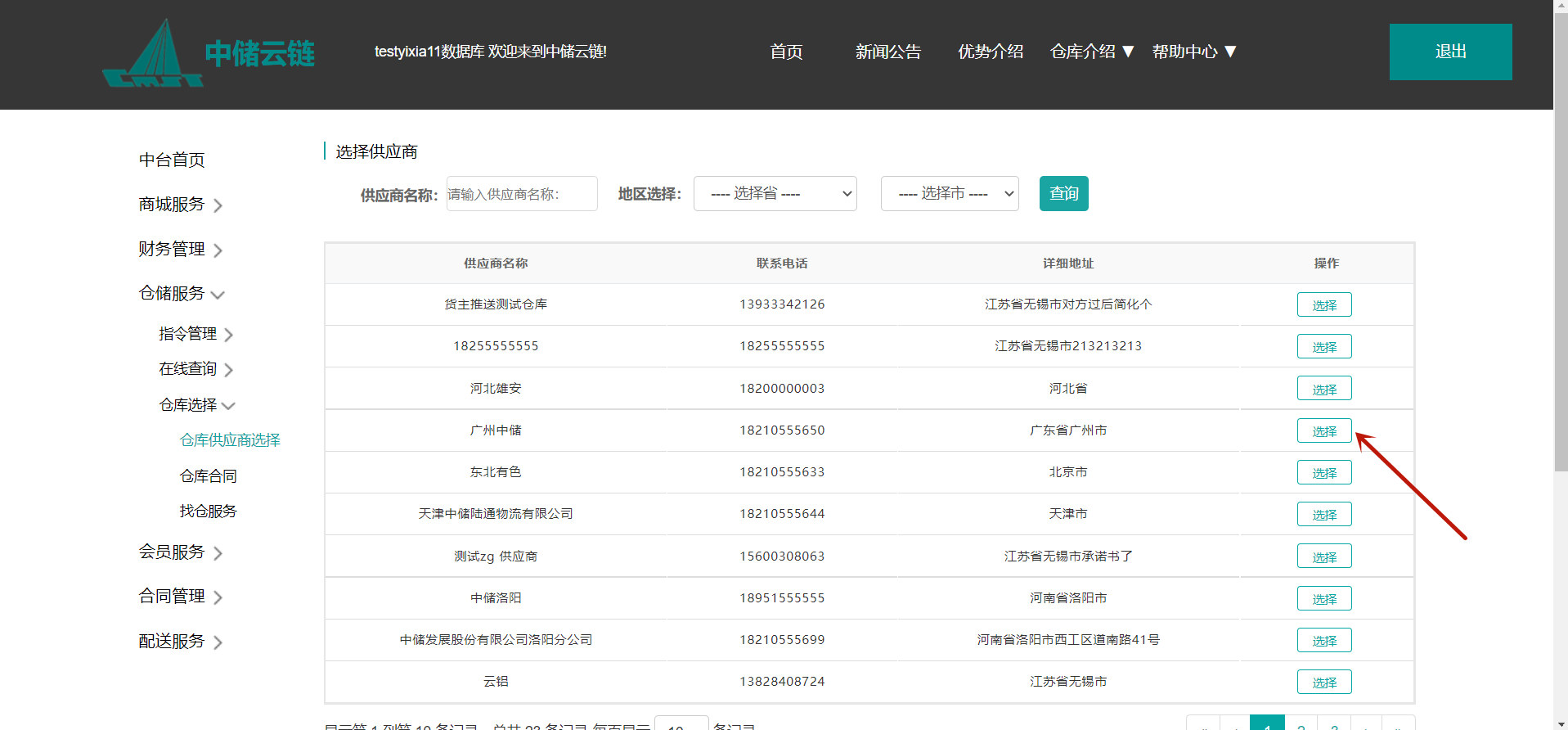1568x730 pixels.
Task: Open 仓库合同 in the sidebar
Action: point(208,476)
